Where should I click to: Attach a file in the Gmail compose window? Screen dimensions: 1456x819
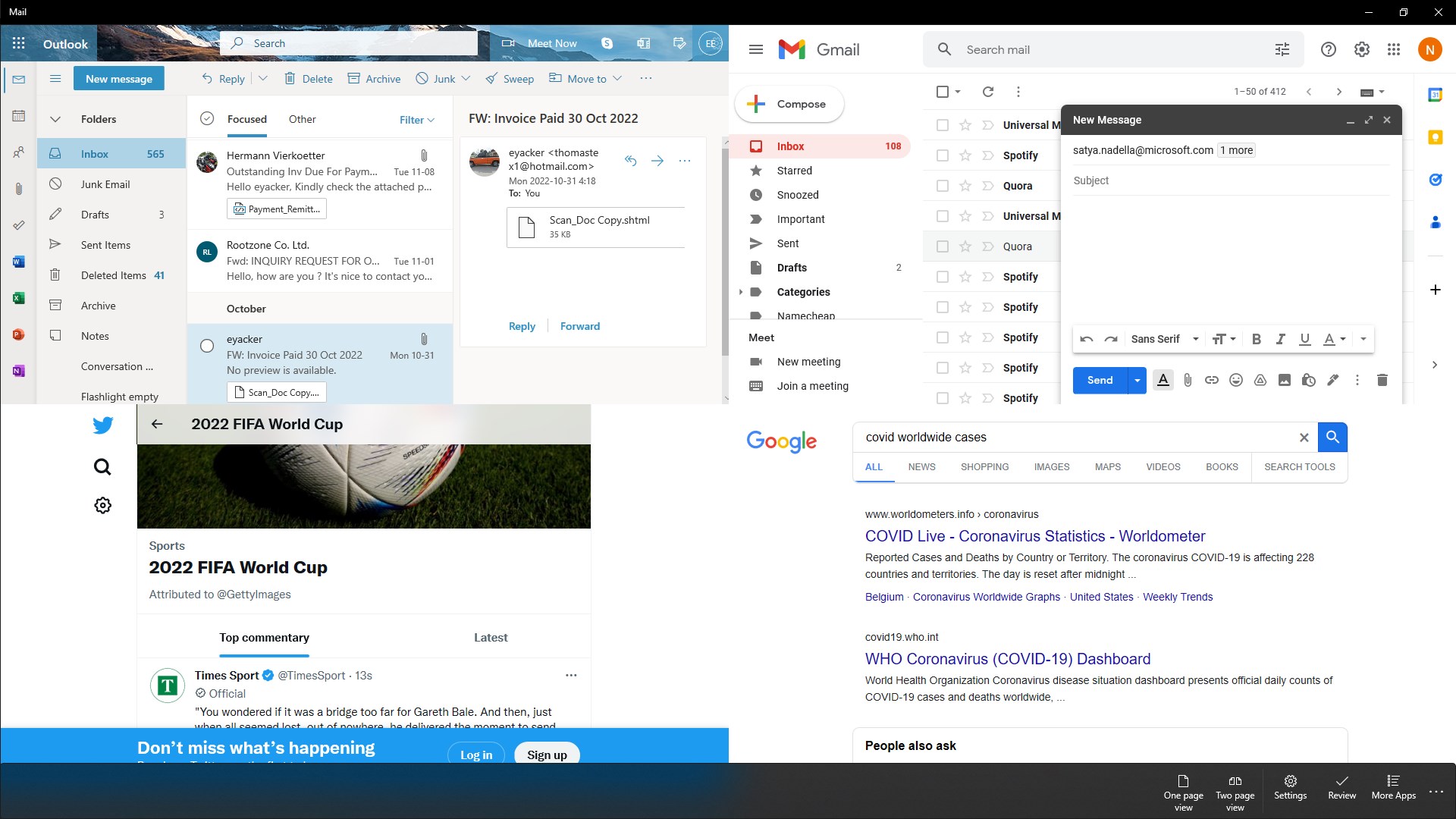(x=1188, y=380)
